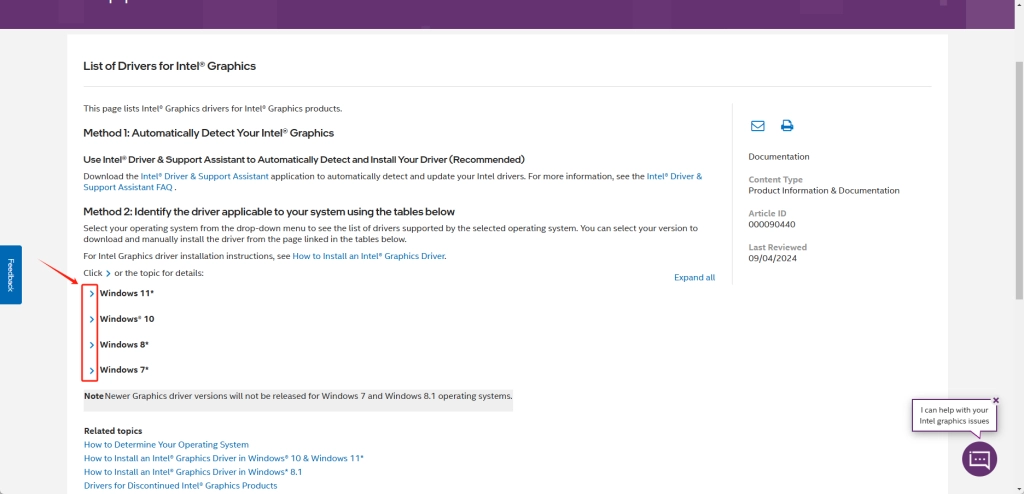Open install driver in Windows 8.1 link
1024x494 pixels.
pos(193,472)
